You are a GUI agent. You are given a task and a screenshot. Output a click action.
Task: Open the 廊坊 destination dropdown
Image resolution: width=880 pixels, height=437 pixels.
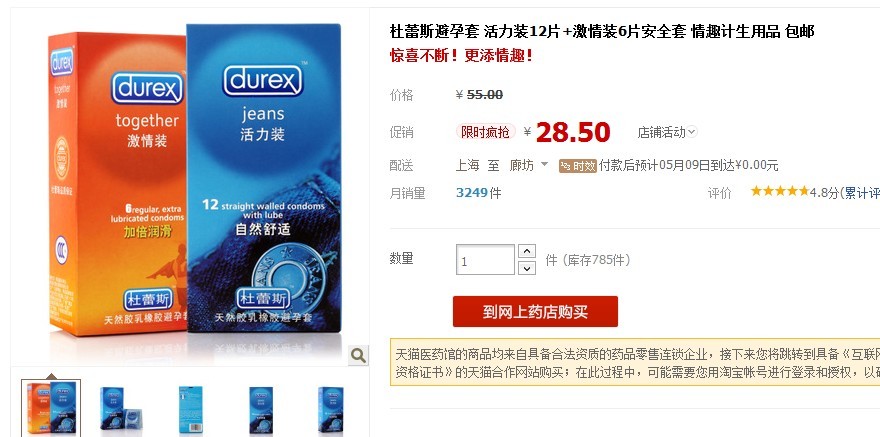[529, 165]
